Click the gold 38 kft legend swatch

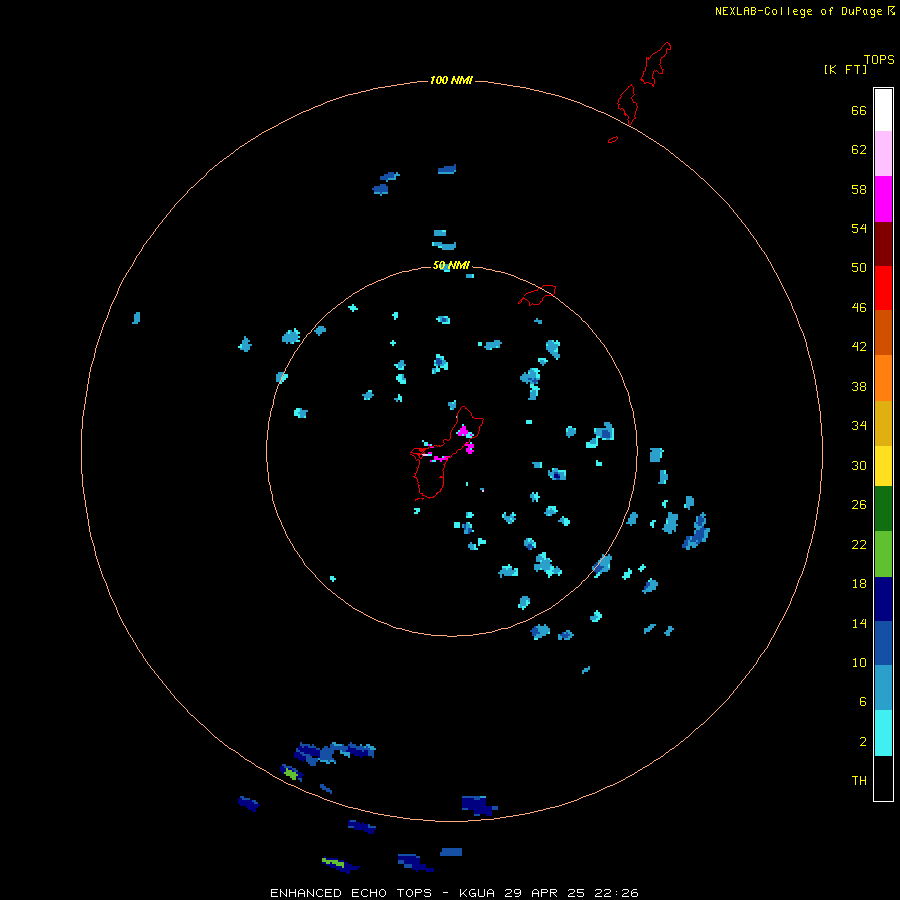click(883, 424)
